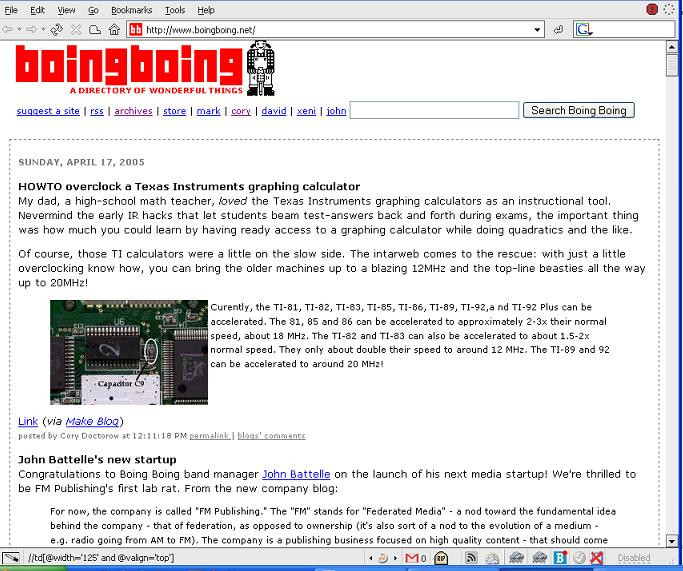This screenshot has height=571, width=683.
Task: Click the grey checkmark circle icon
Action: coord(579,557)
